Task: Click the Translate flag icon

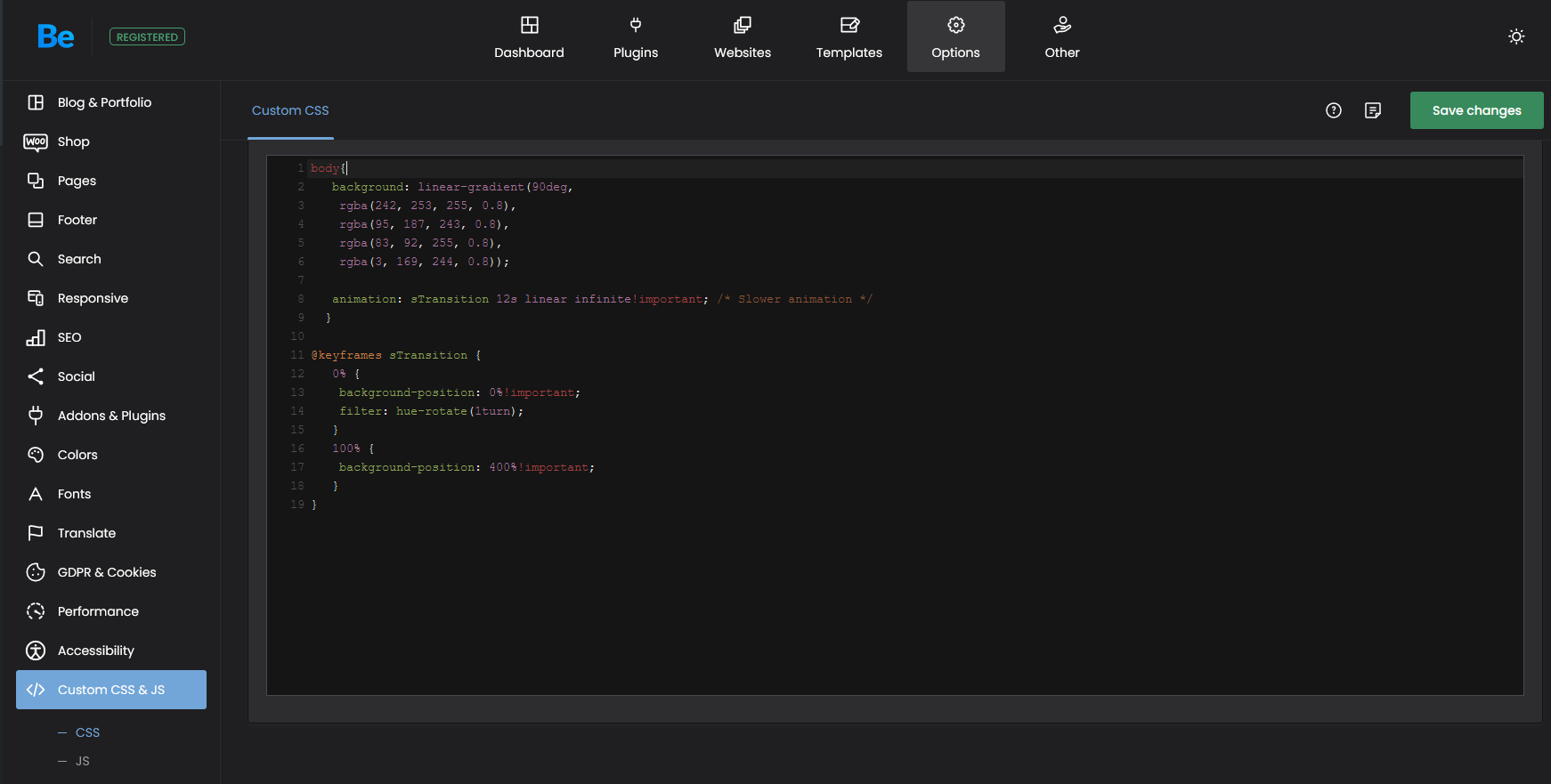Action: pos(36,533)
